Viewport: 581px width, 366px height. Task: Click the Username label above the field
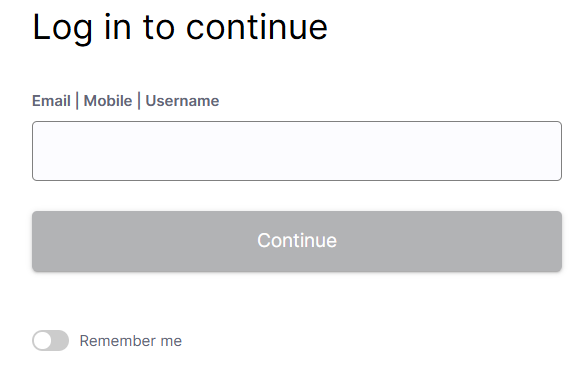pyautogui.click(x=182, y=101)
